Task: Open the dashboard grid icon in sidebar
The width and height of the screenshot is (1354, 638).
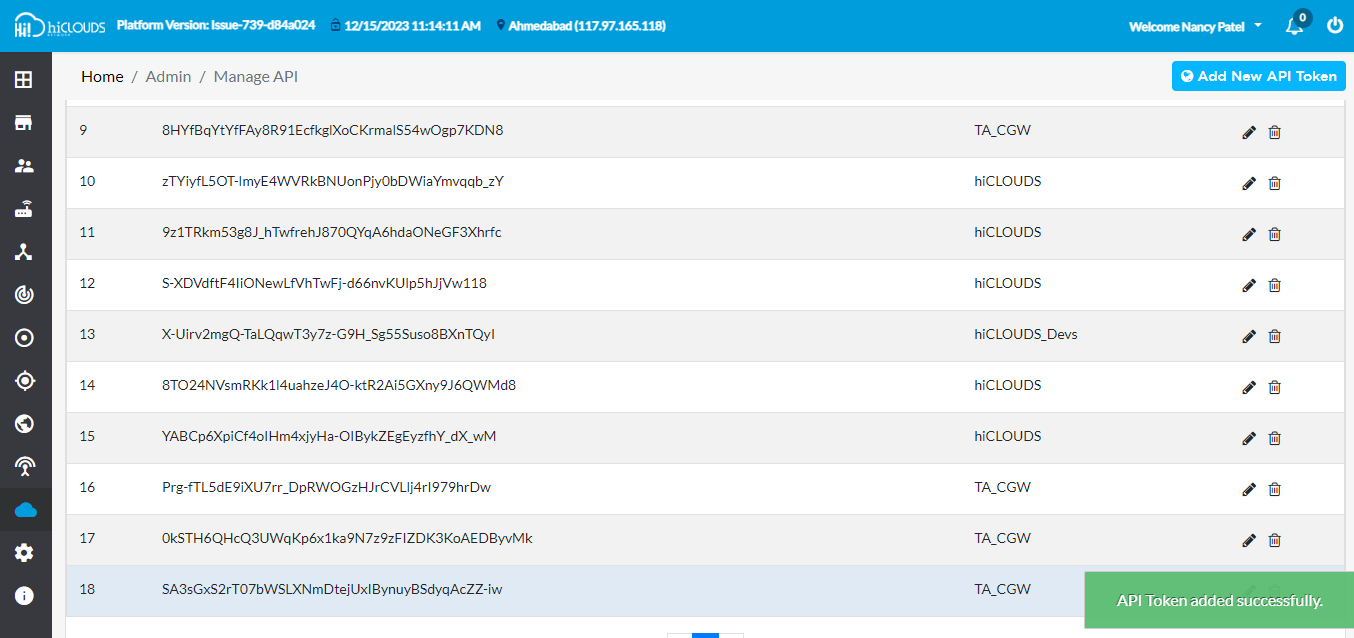Action: 24,80
